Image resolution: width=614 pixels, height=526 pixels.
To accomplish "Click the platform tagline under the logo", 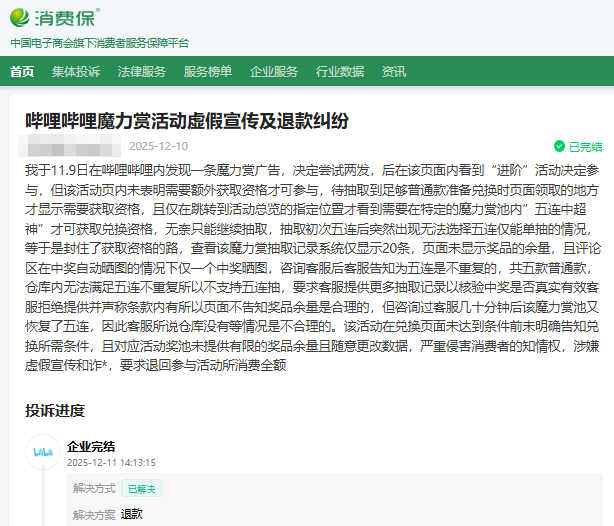I will point(99,43).
